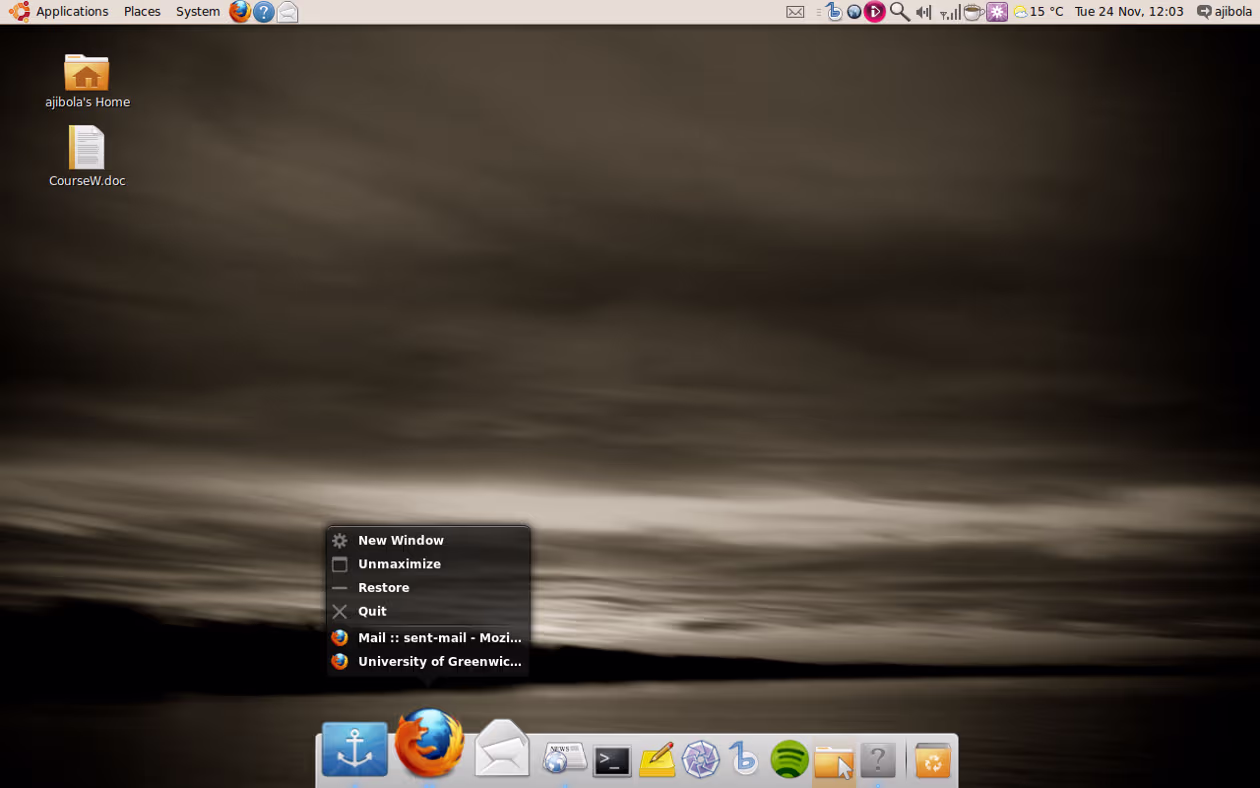Select Unmaximize in the dock menu

pyautogui.click(x=428, y=564)
